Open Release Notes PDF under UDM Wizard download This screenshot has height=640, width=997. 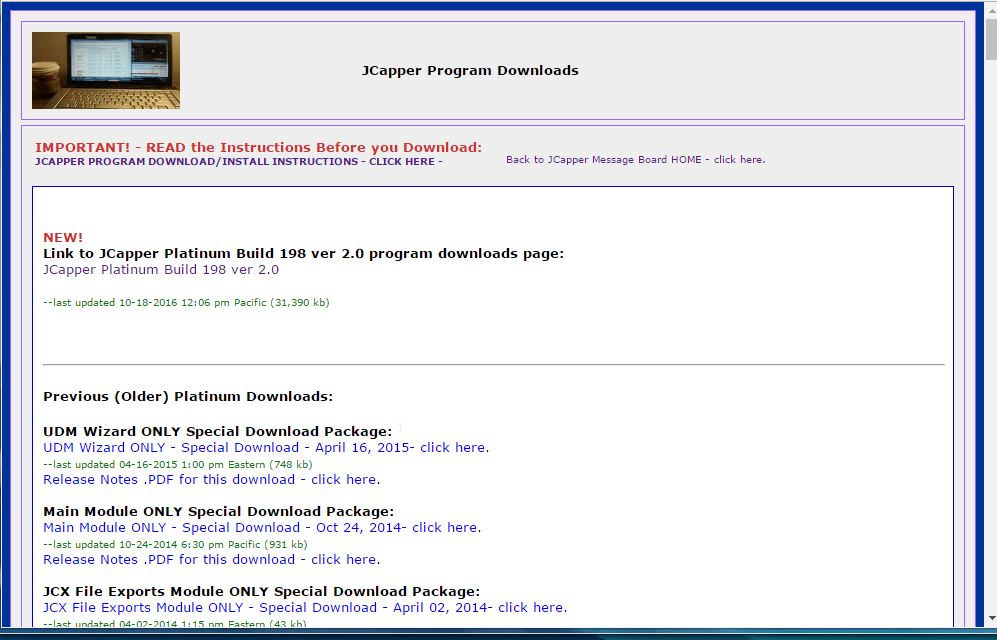[211, 480]
